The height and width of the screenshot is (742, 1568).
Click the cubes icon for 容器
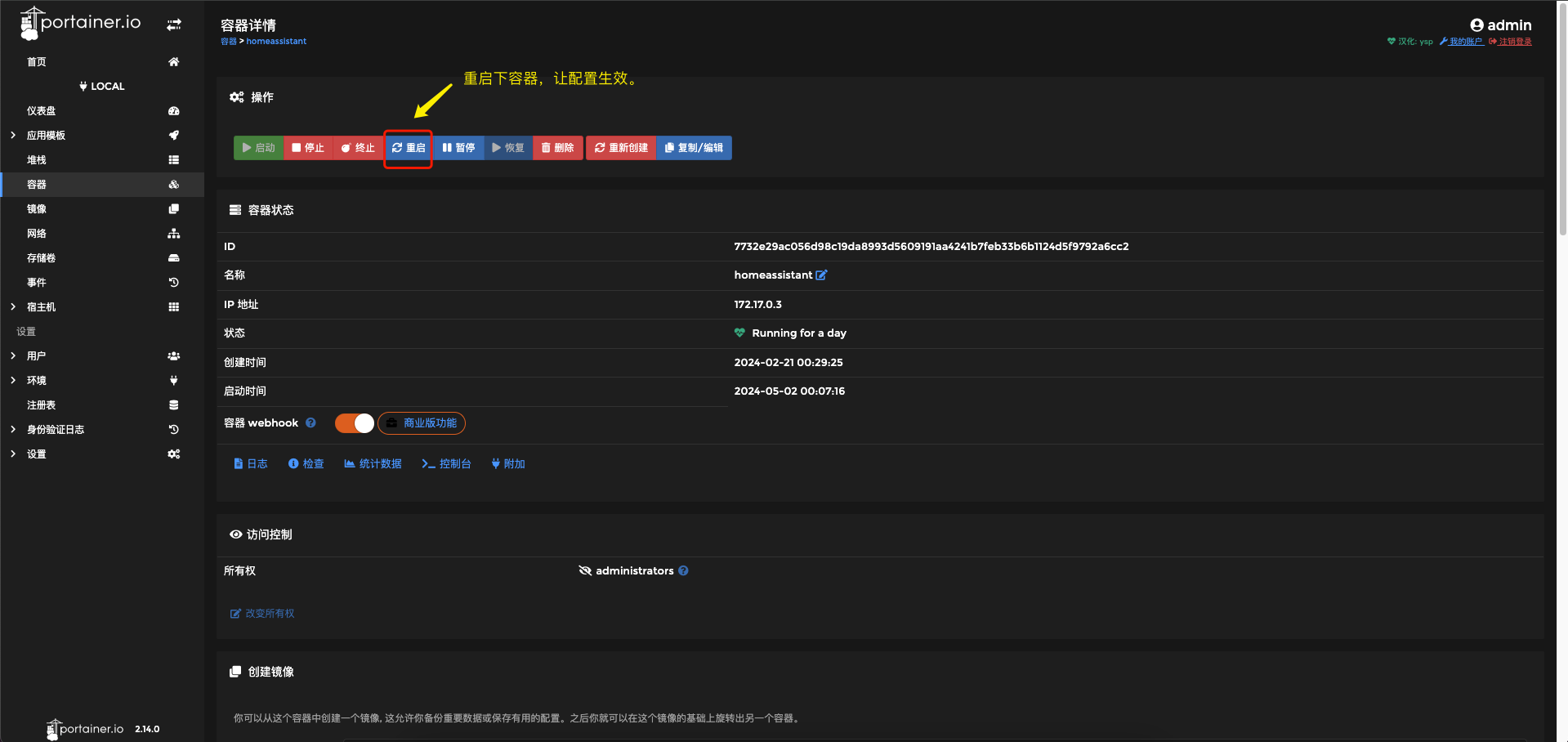pyautogui.click(x=173, y=185)
